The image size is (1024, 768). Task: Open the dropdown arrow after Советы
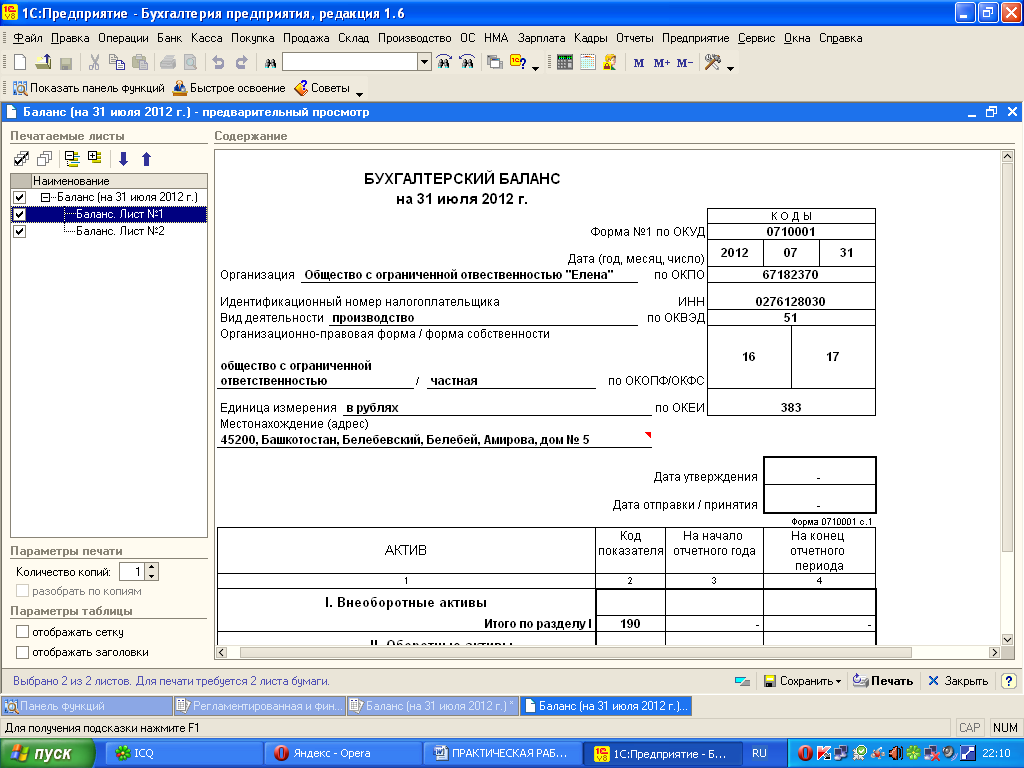[x=359, y=93]
